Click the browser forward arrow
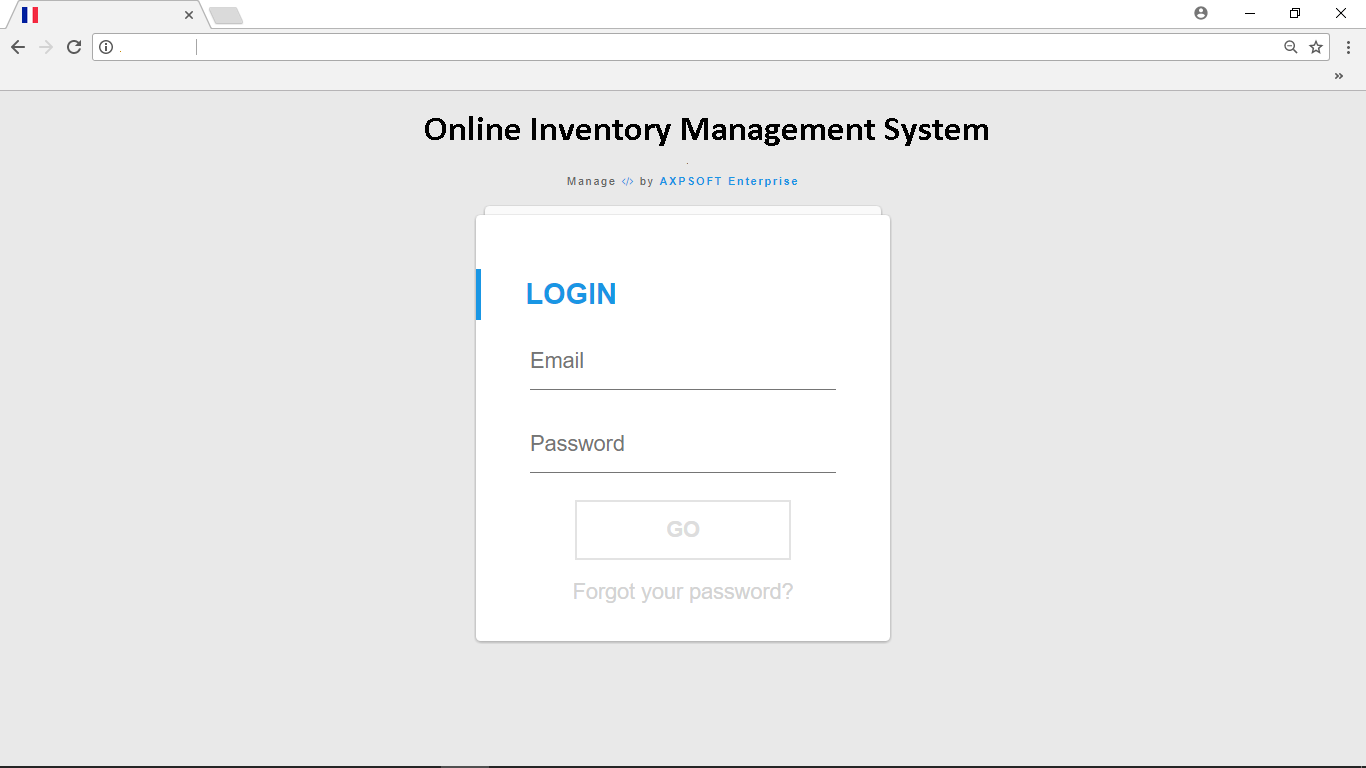The height and width of the screenshot is (768, 1366). pos(46,47)
